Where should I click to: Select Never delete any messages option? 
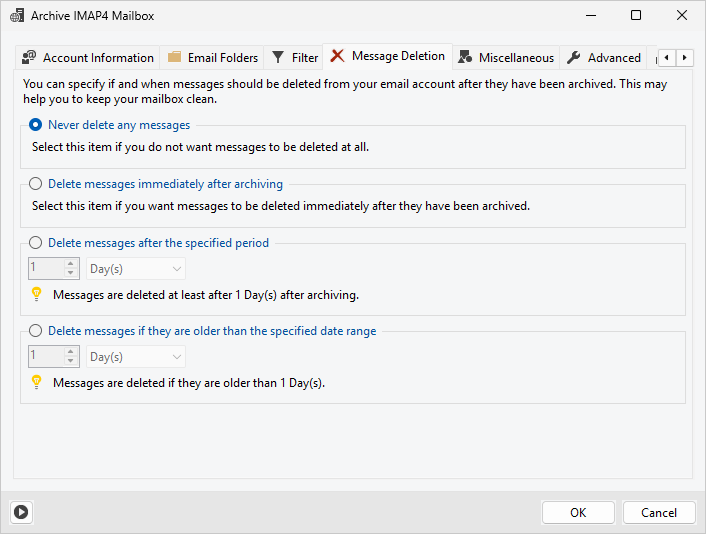pyautogui.click(x=37, y=125)
